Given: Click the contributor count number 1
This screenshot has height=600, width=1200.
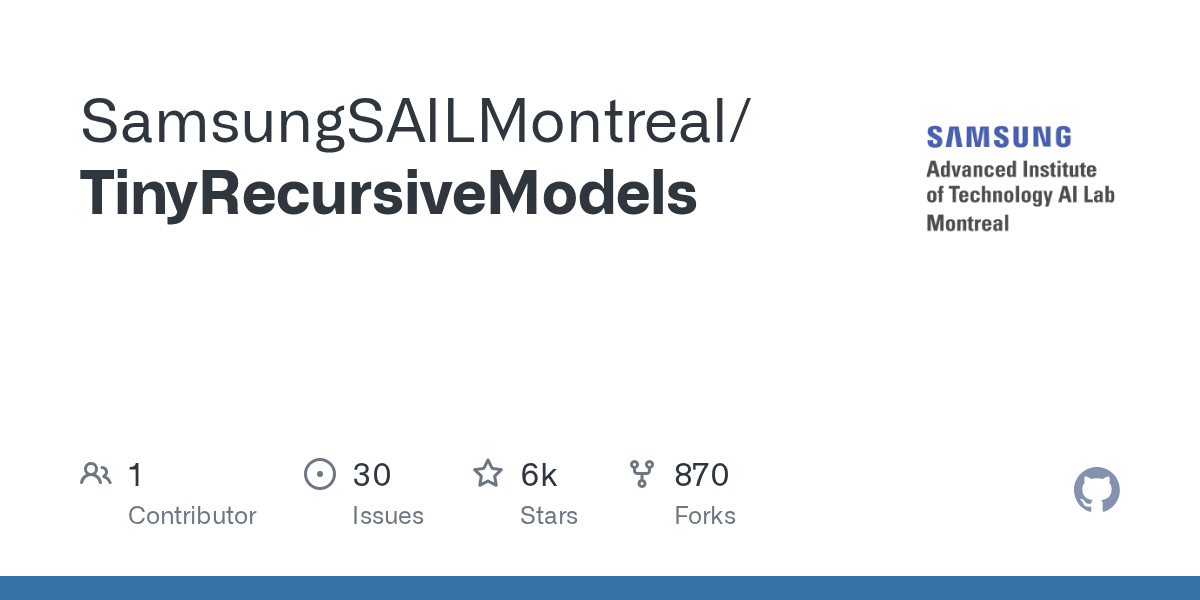Looking at the screenshot, I should tap(136, 474).
